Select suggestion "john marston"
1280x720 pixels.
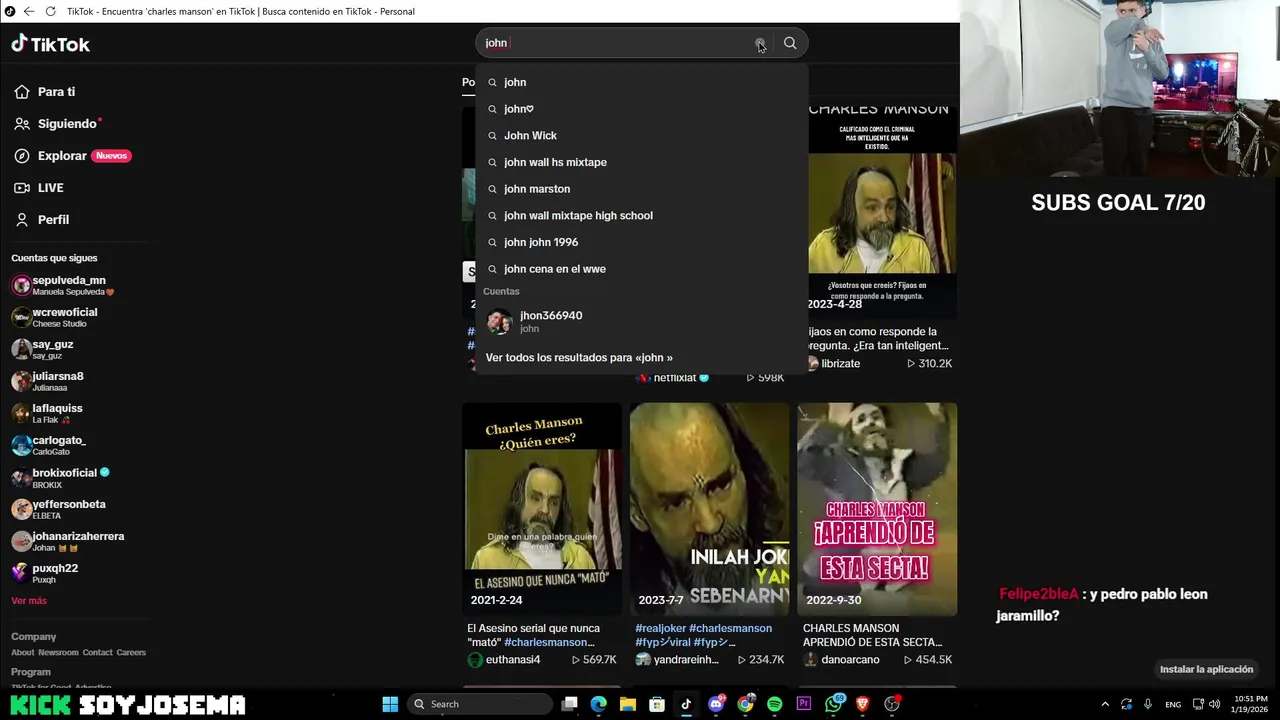pyautogui.click(x=641, y=189)
